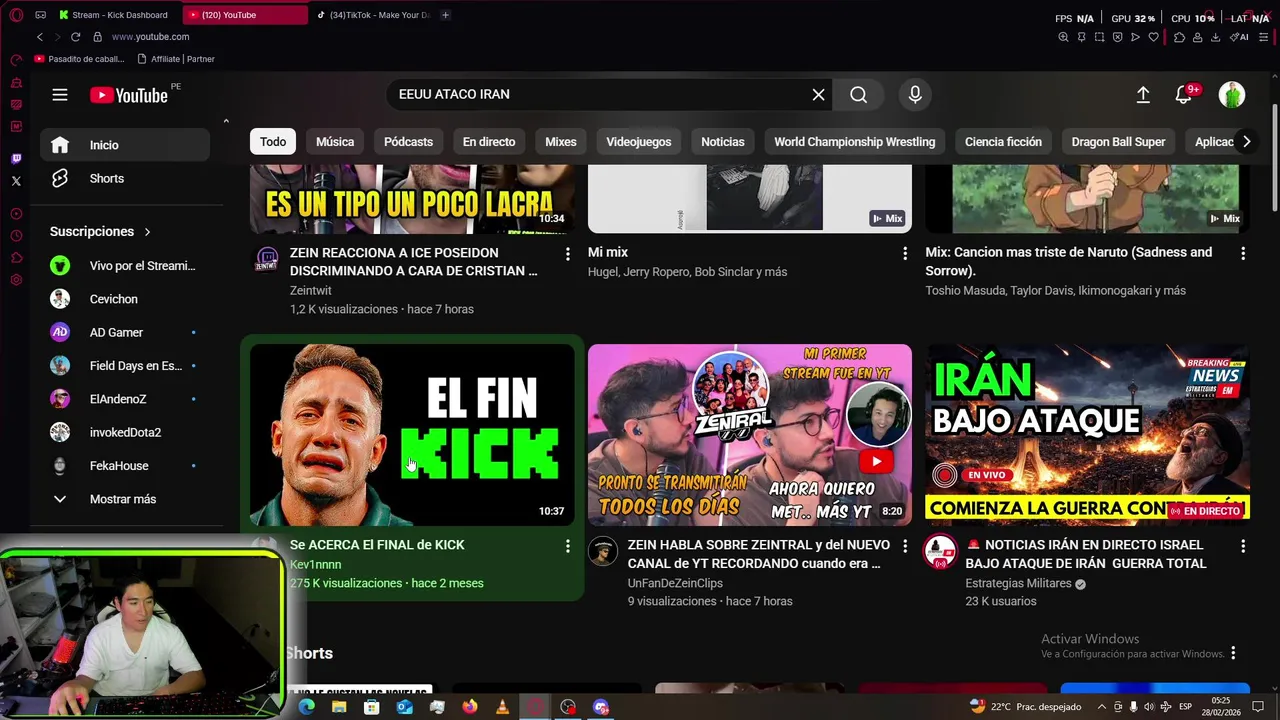
Task: Switch to the TikTok browser tab
Action: [x=375, y=15]
